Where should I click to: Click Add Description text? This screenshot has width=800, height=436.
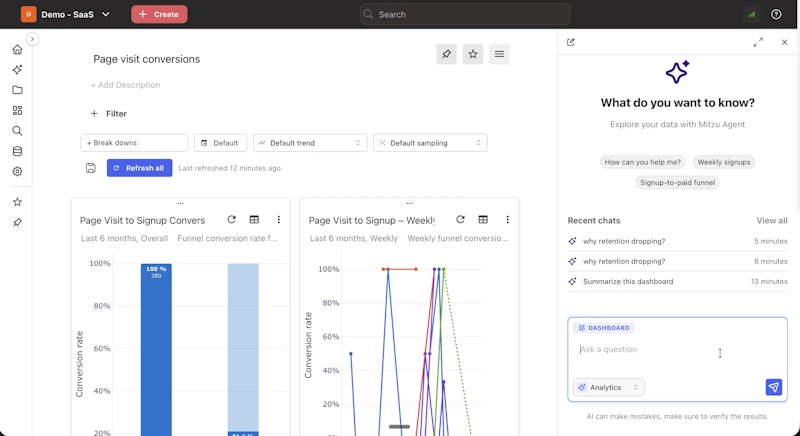tap(126, 85)
